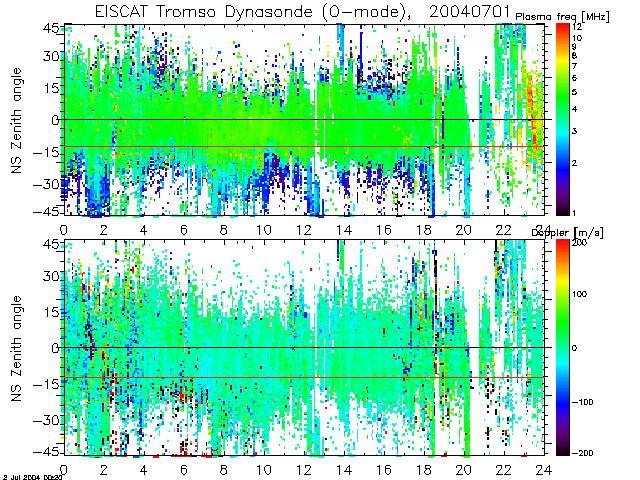640x480 pixels.
Task: Click 'NS Zenith angle' label of plasma frequency plot
Action: [x=16, y=120]
